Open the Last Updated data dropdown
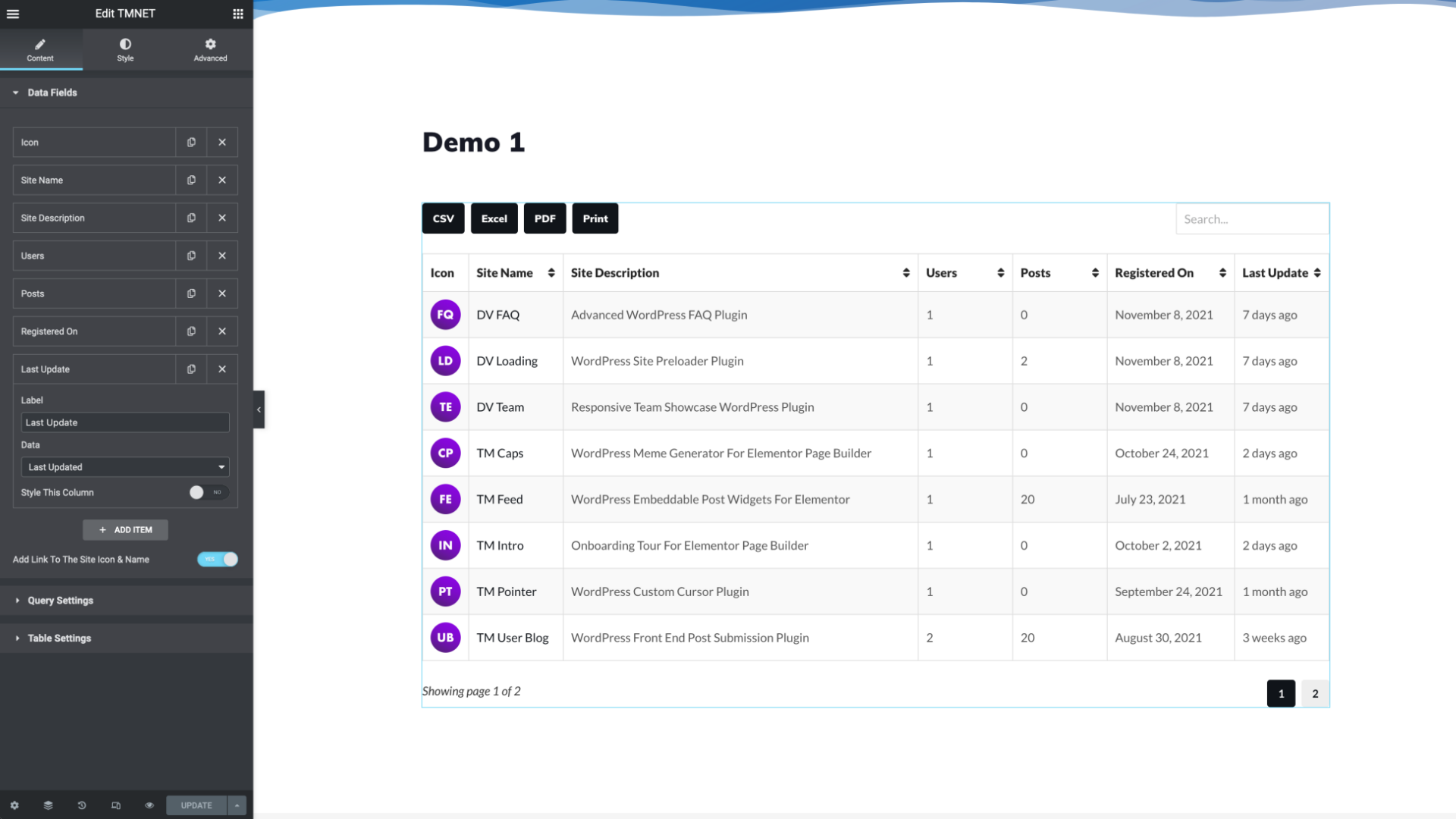This screenshot has width=1456, height=819. pos(125,467)
